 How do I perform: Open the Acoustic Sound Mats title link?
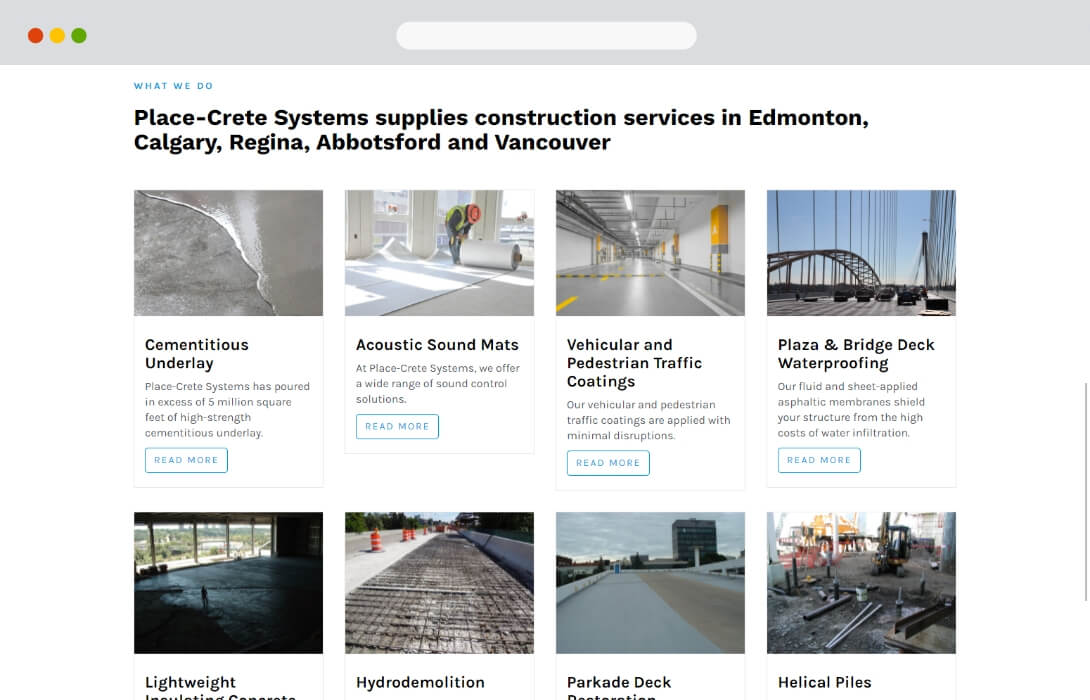437,345
